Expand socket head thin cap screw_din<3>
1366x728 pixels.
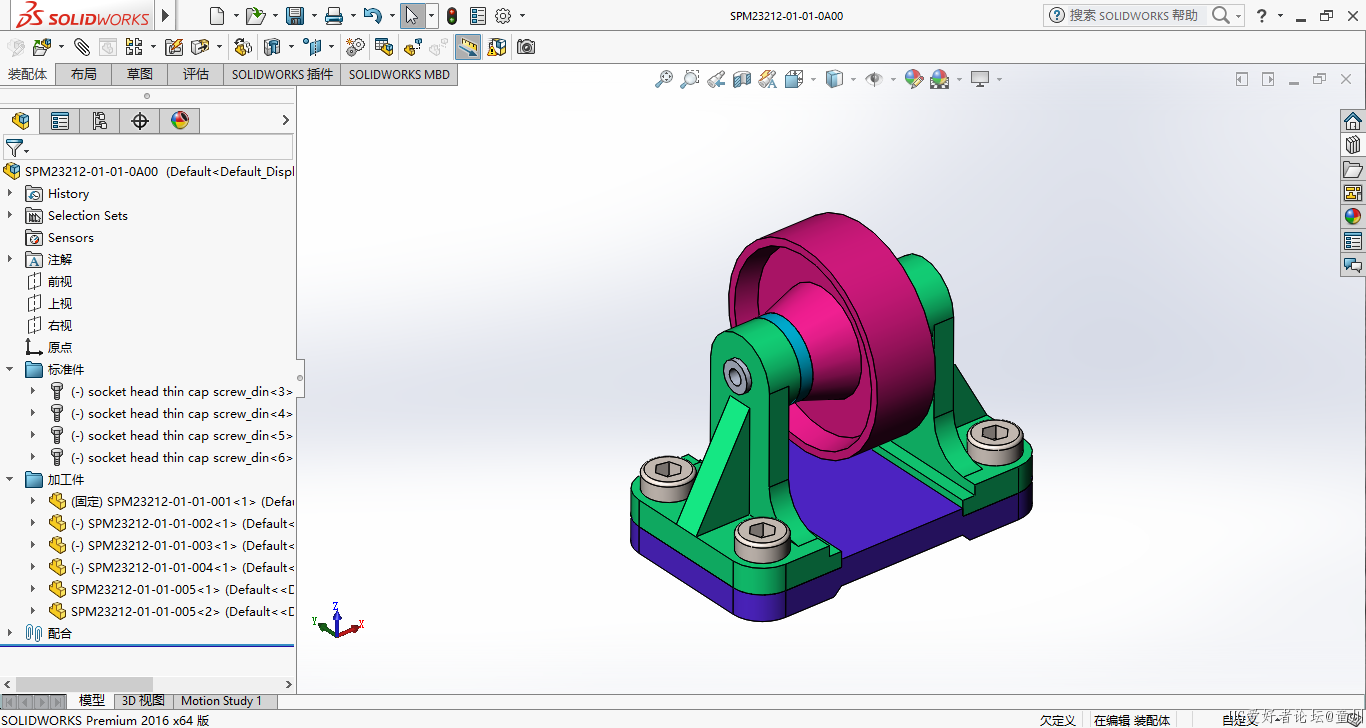(33, 391)
